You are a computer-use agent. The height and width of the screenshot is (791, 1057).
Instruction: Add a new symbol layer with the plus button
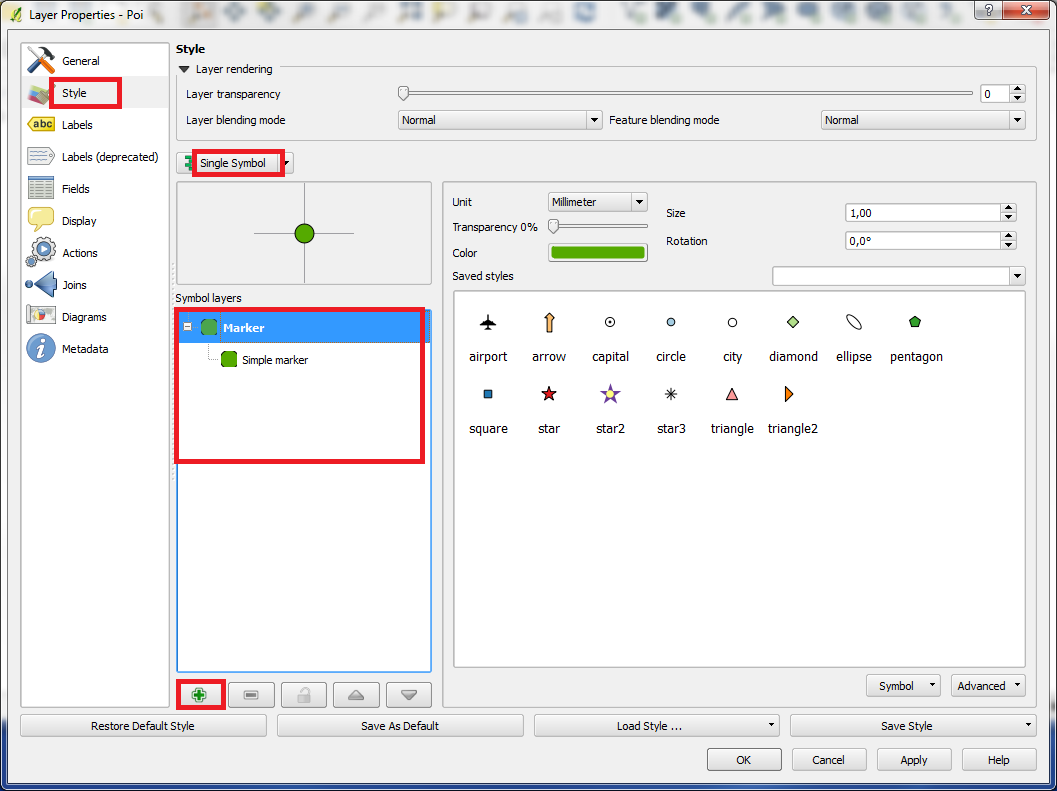199,695
